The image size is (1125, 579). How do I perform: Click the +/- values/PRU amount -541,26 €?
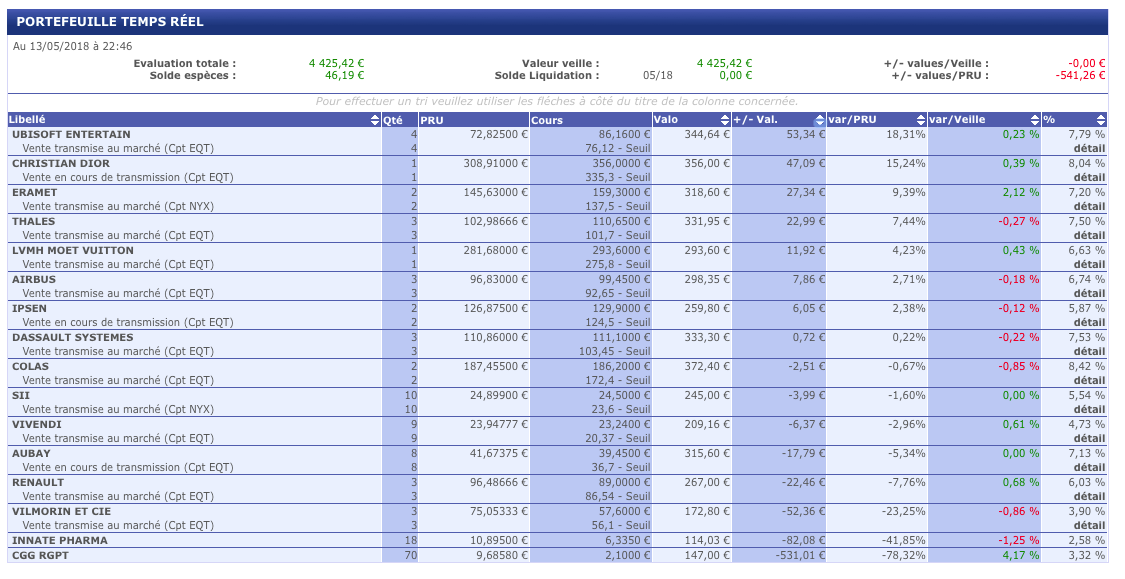pos(1081,75)
